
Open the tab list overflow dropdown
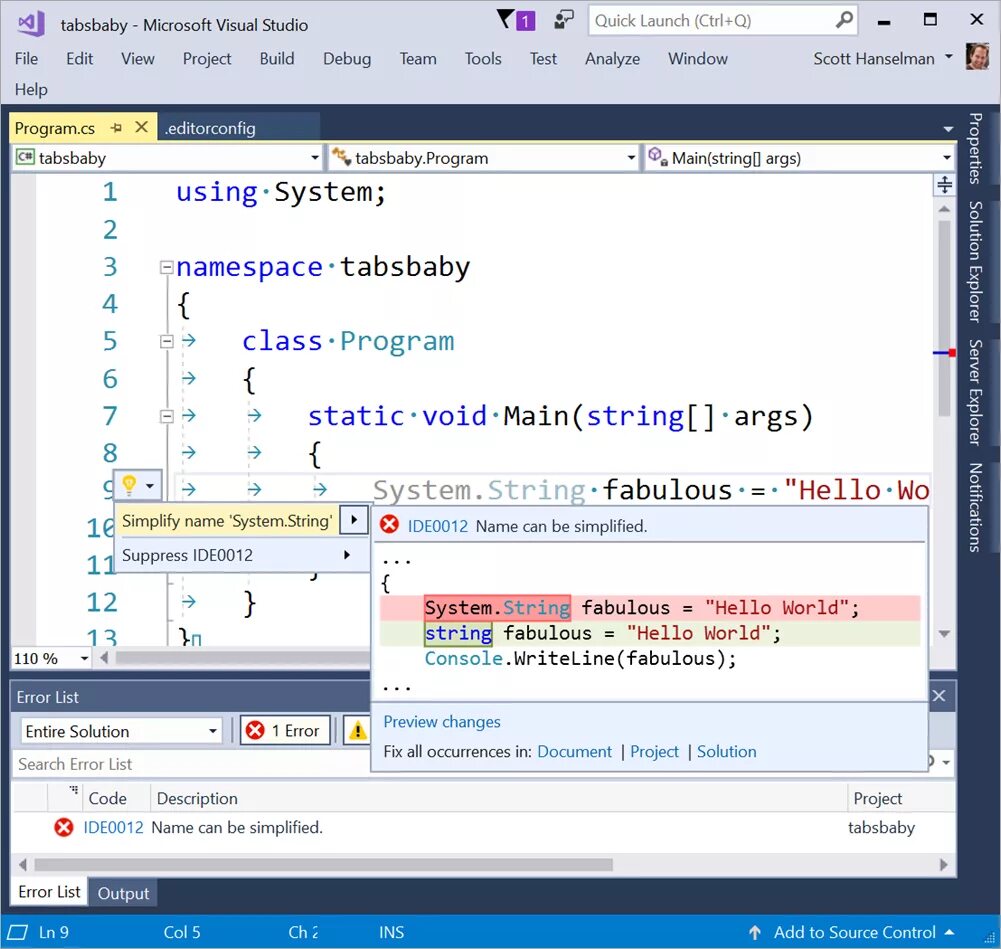(948, 129)
